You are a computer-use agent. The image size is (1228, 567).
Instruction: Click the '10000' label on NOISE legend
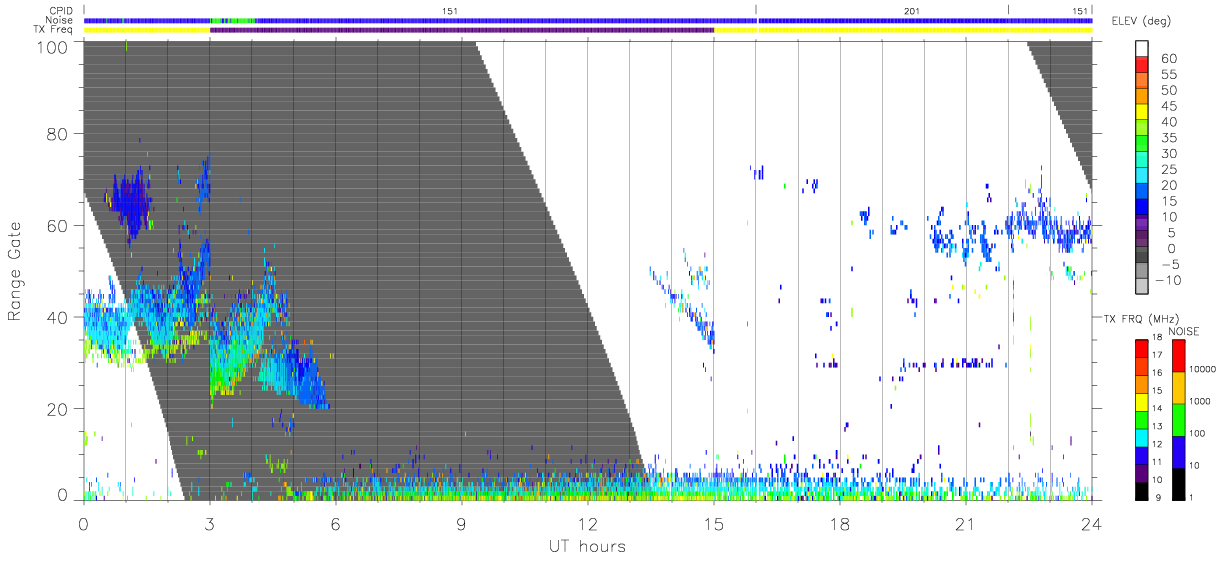click(x=1205, y=368)
